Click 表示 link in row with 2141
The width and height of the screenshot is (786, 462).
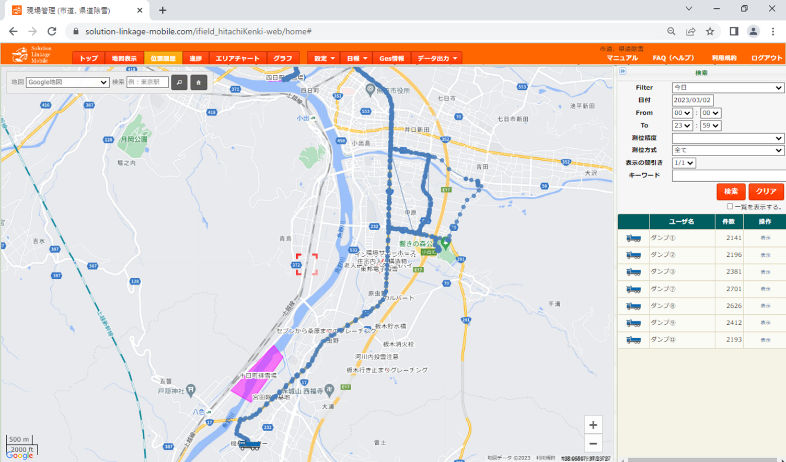765,238
